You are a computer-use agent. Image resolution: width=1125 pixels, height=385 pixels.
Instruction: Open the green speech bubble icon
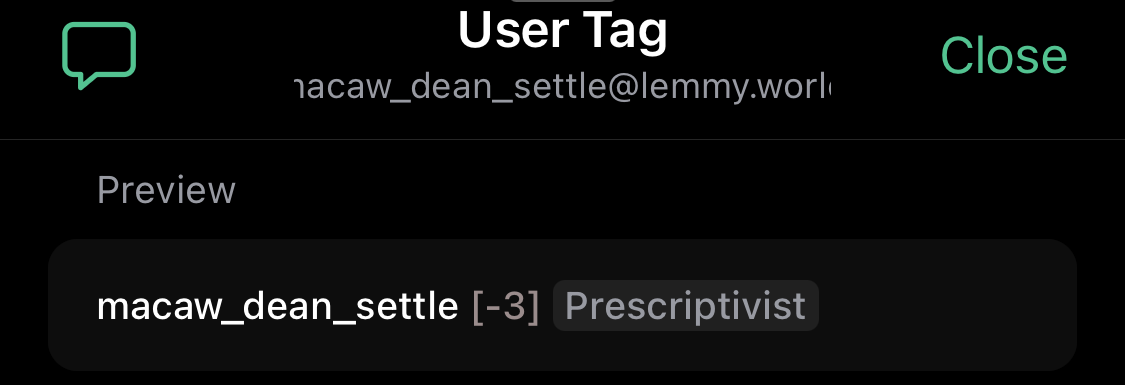click(99, 56)
